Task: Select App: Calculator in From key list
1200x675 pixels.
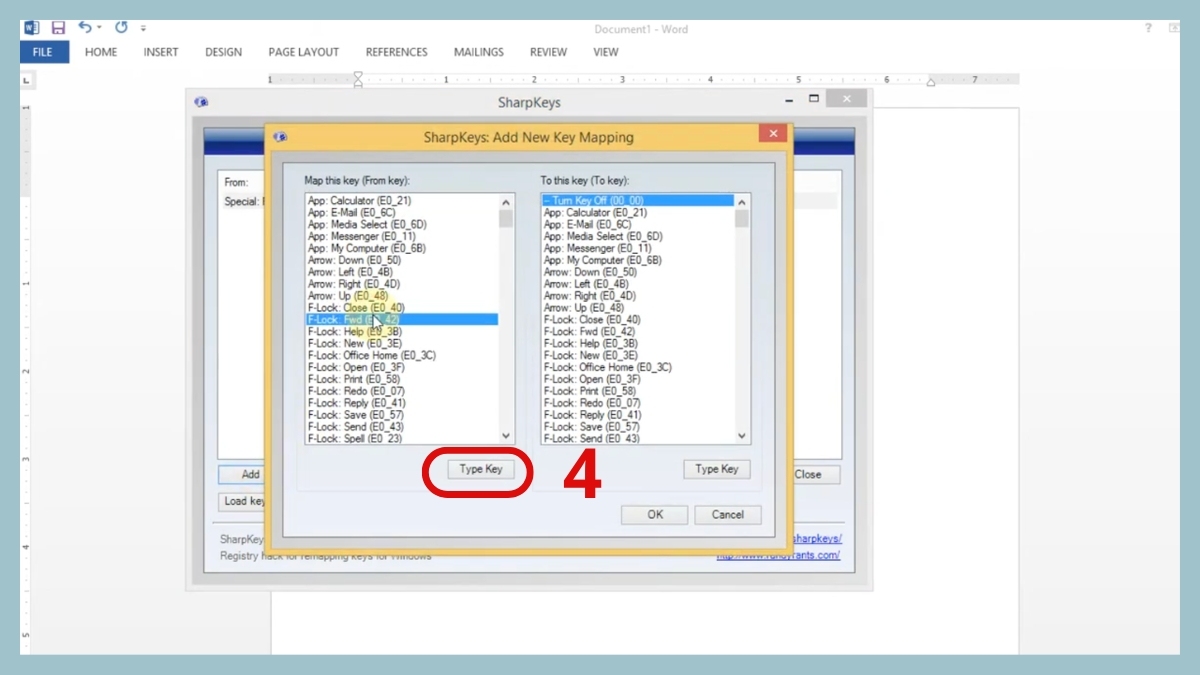Action: tap(402, 201)
